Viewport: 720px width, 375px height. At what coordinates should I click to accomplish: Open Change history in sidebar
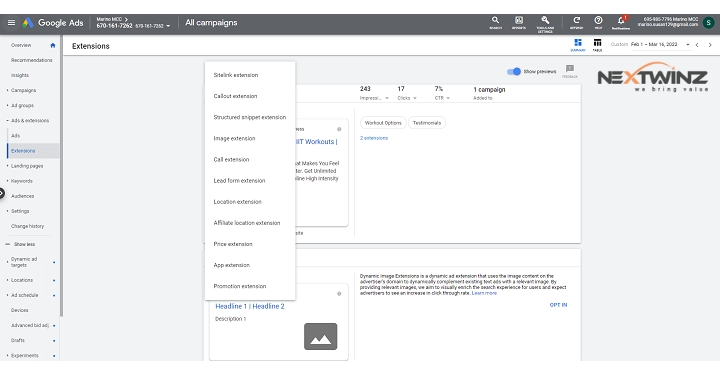pyautogui.click(x=28, y=226)
